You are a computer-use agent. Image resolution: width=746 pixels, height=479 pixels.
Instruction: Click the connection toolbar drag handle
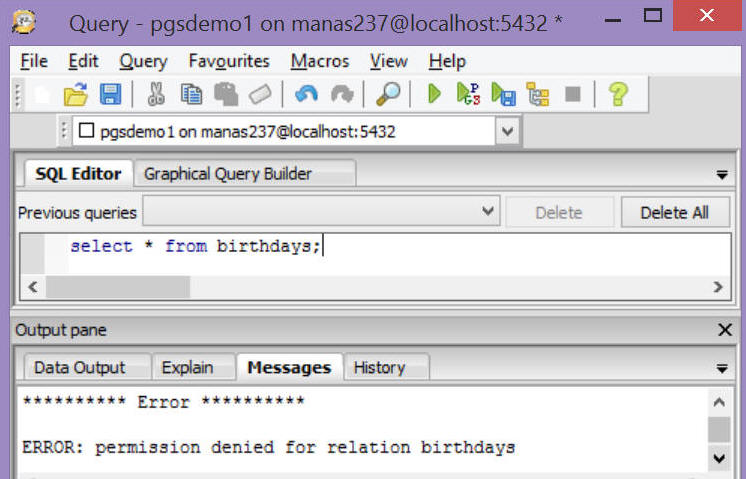(x=64, y=130)
